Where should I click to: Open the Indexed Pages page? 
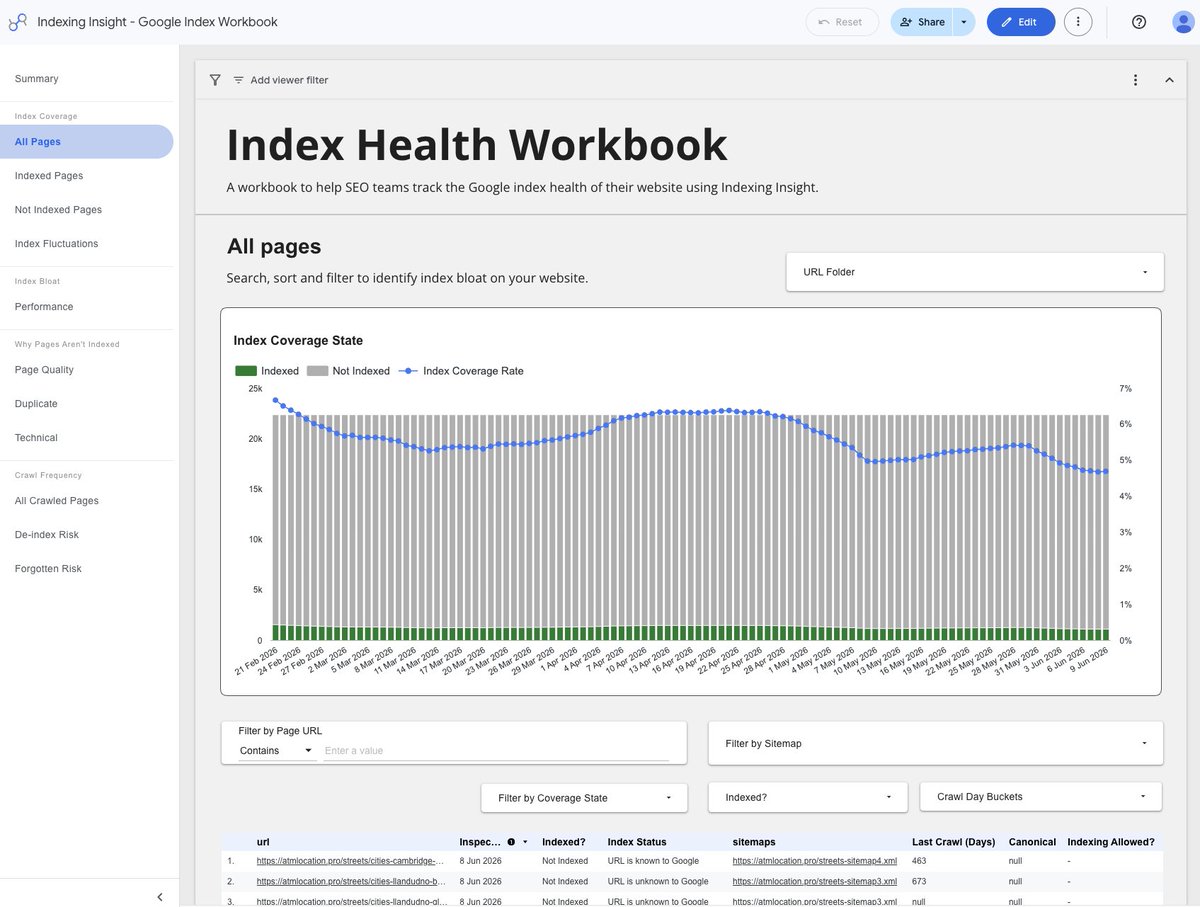(x=49, y=176)
